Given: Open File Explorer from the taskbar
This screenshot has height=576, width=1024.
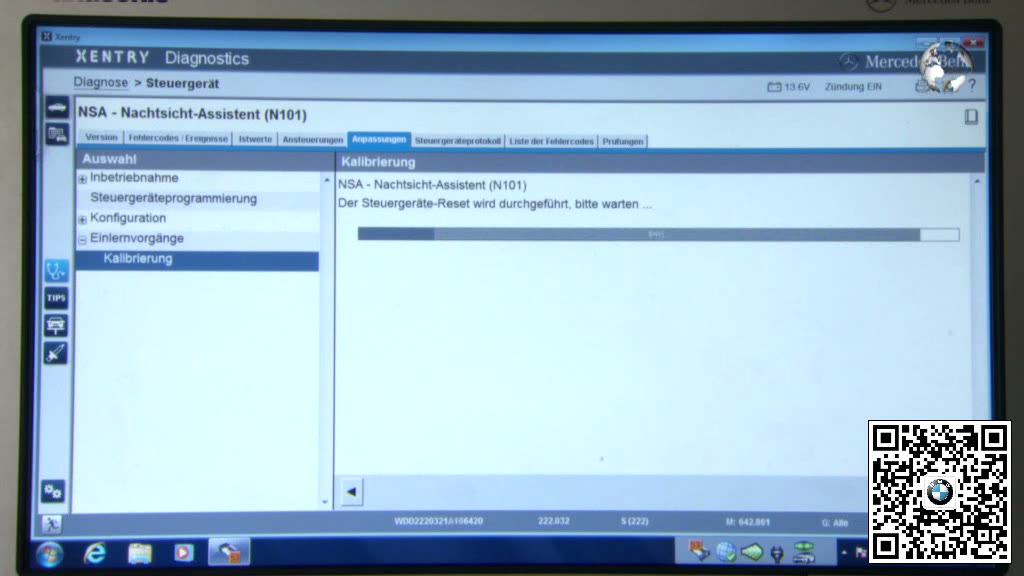Looking at the screenshot, I should (140, 554).
